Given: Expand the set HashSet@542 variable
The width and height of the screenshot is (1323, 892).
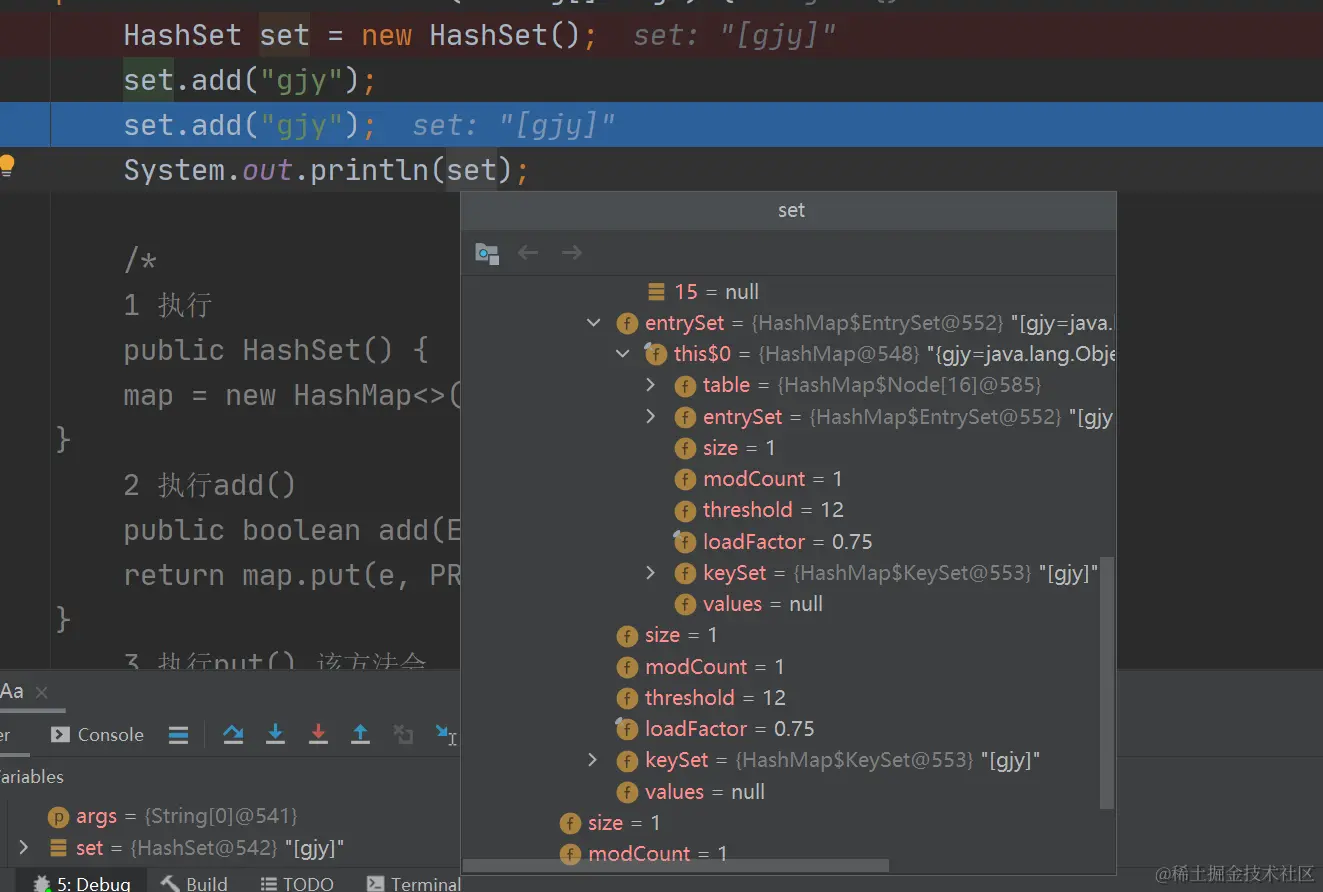Looking at the screenshot, I should click(24, 848).
